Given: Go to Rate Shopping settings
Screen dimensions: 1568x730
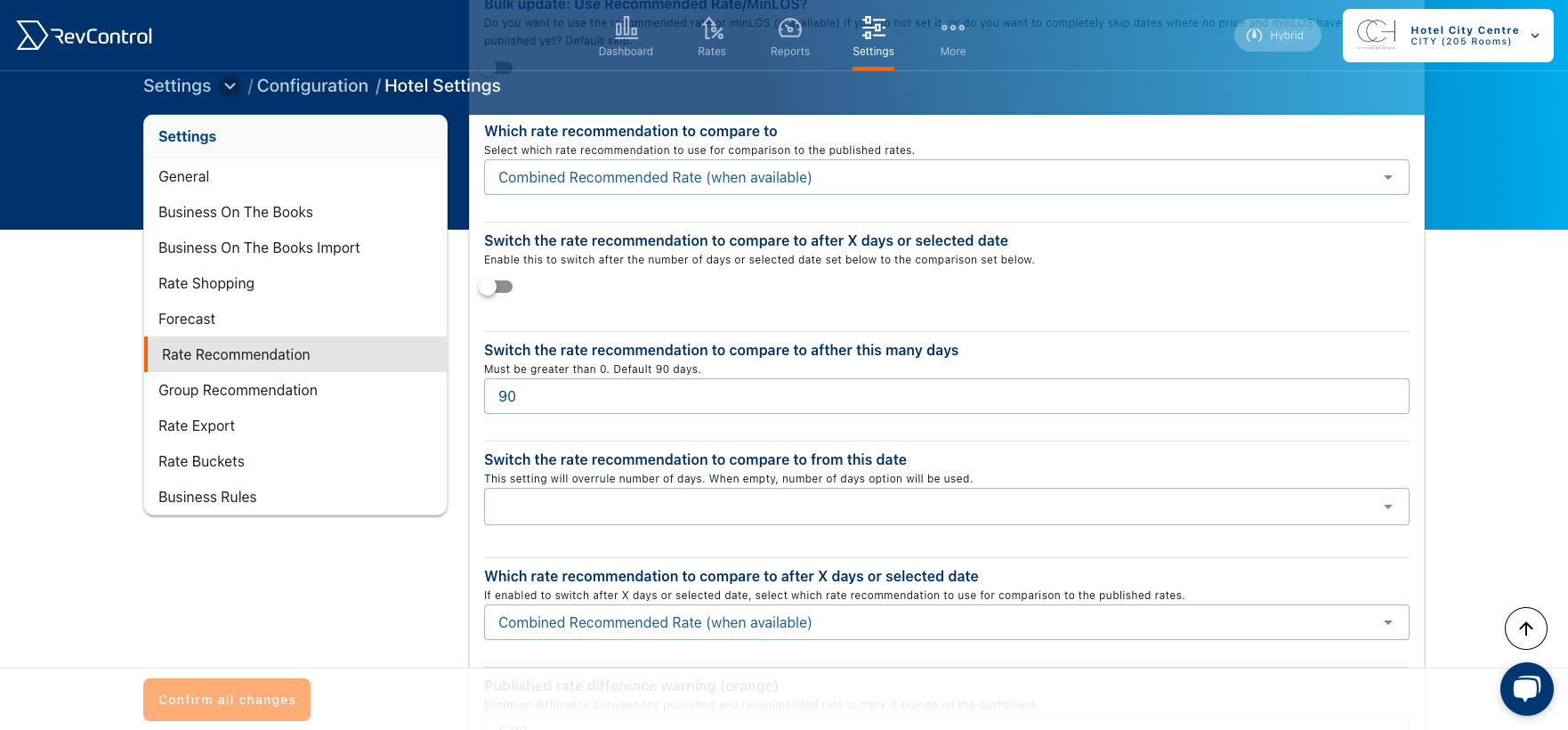Looking at the screenshot, I should (295, 283).
